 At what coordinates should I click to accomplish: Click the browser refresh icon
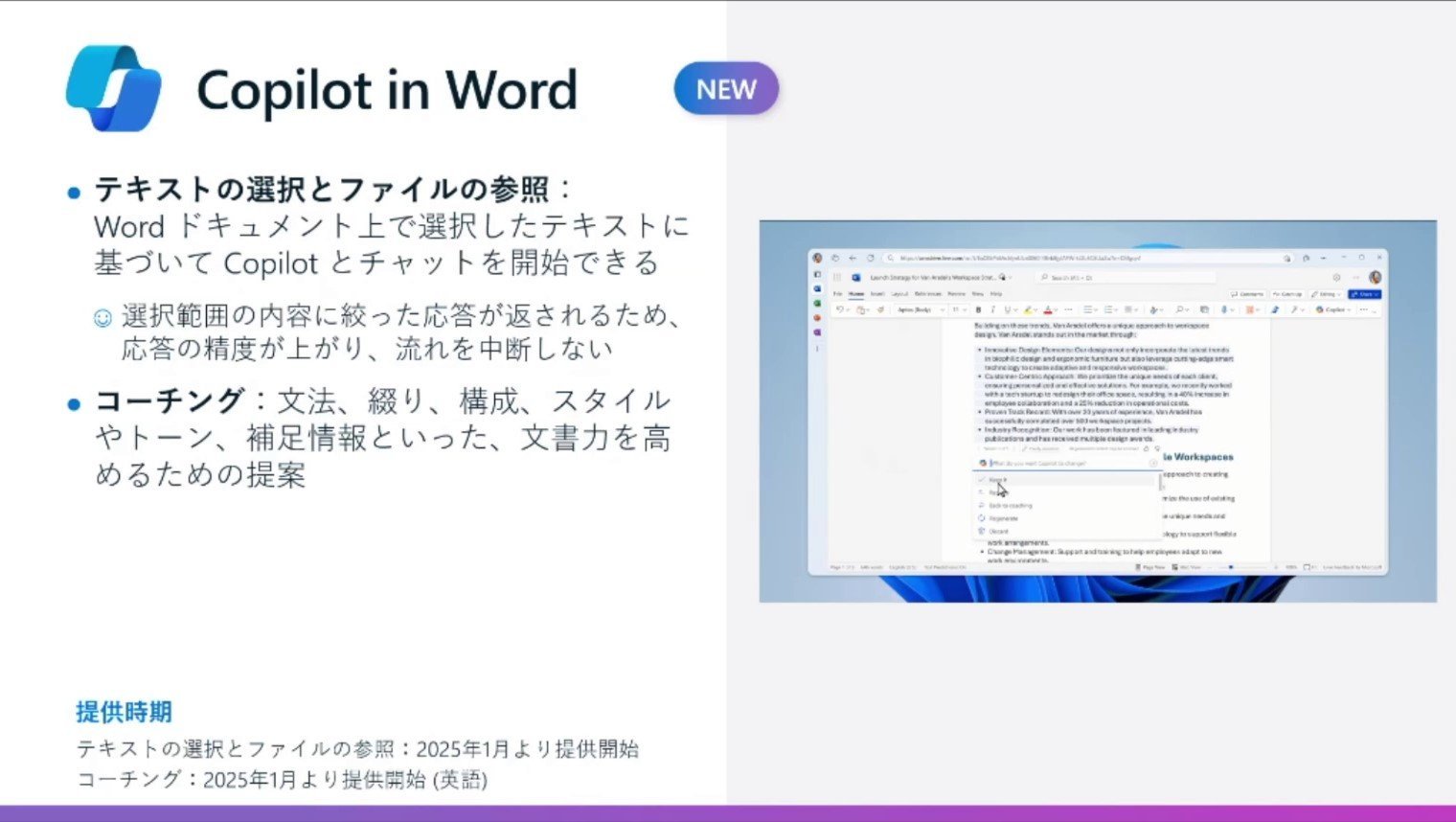(870, 258)
